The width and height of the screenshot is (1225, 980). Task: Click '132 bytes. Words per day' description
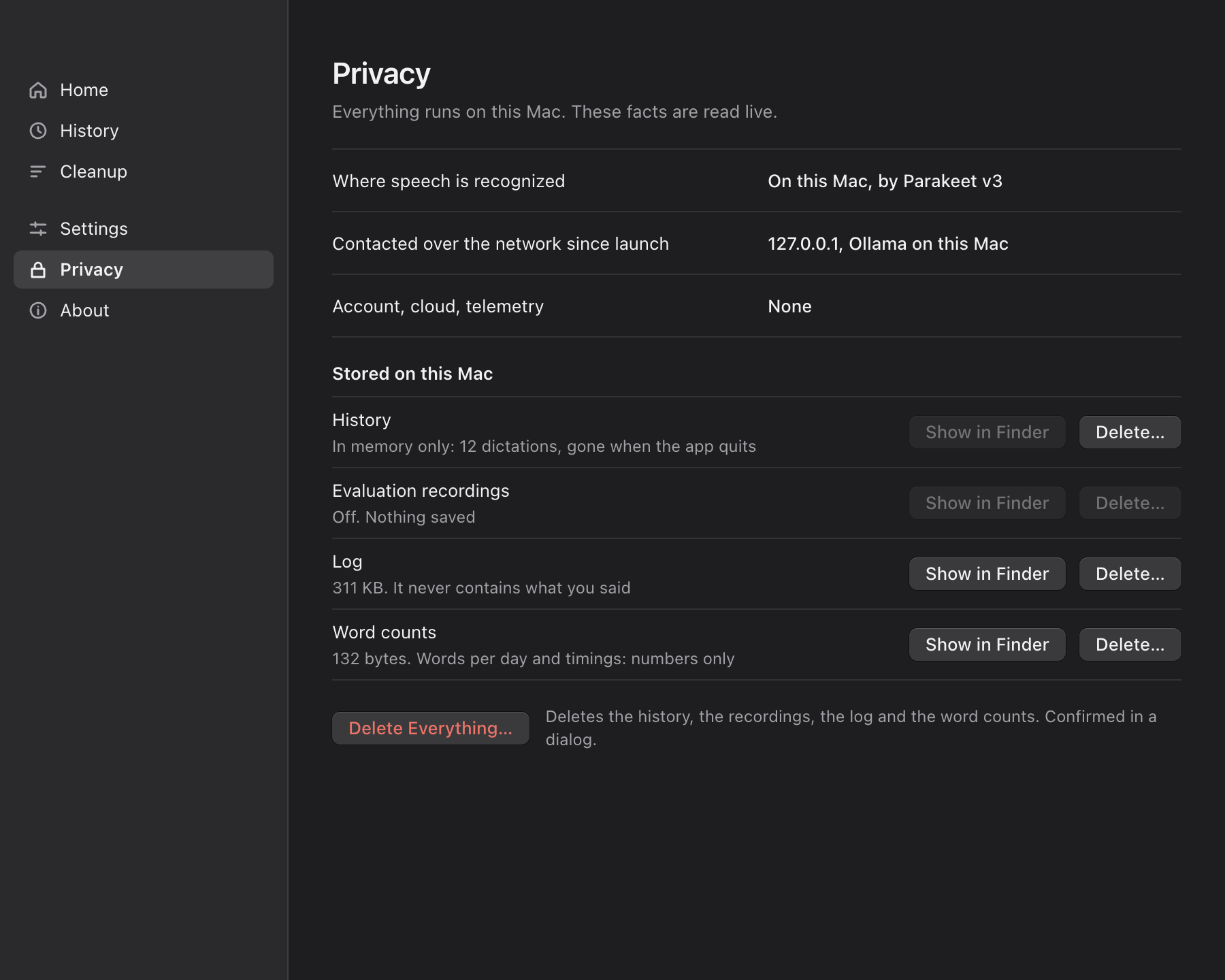click(533, 659)
